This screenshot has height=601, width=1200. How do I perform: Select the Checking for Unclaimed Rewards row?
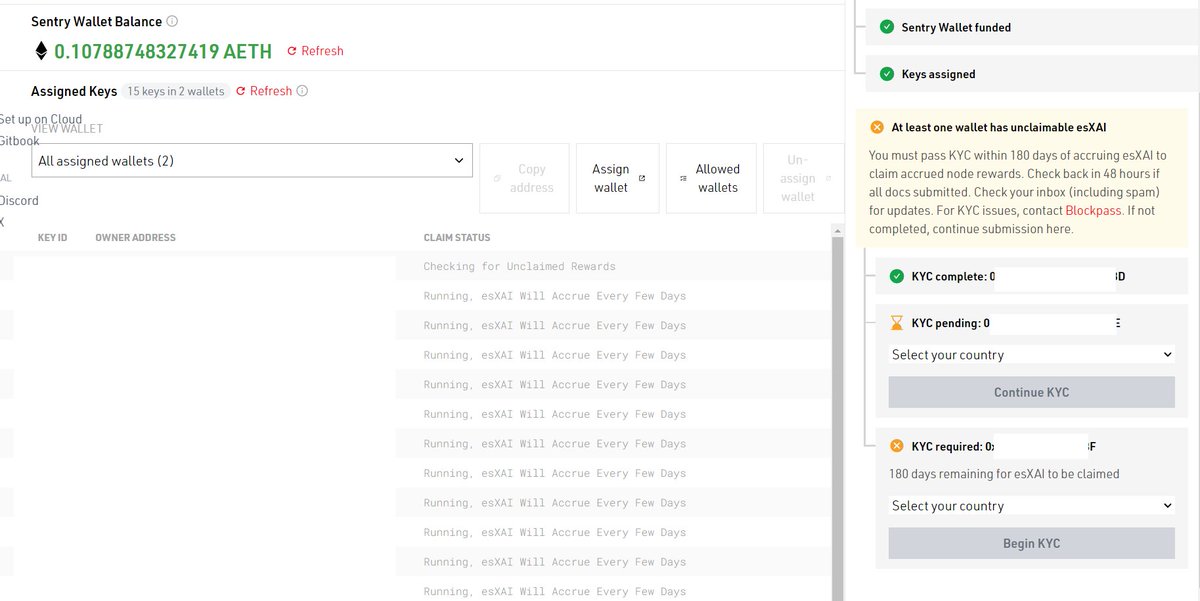pos(415,267)
